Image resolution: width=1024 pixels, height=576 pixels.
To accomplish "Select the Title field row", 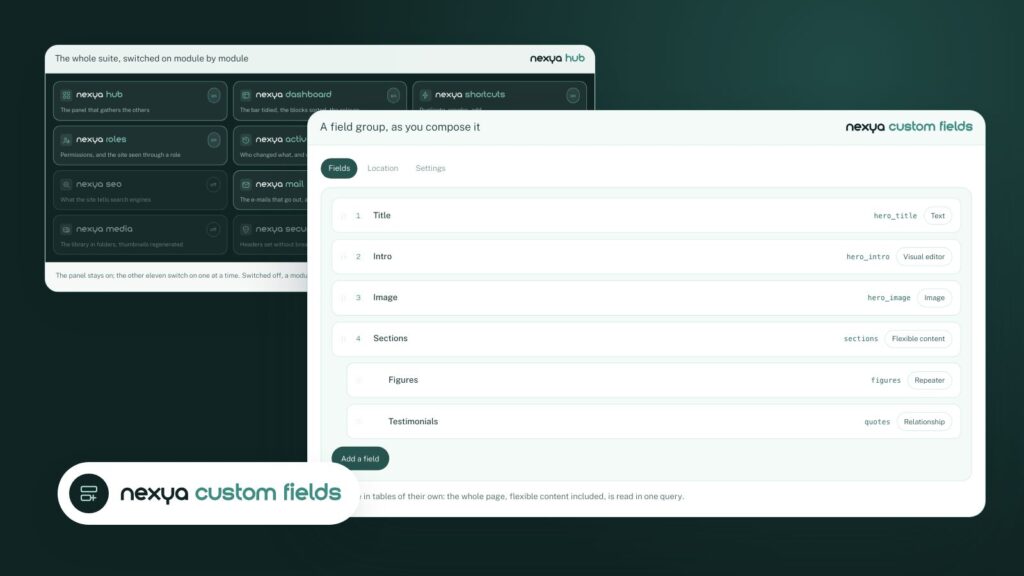I will (x=646, y=216).
